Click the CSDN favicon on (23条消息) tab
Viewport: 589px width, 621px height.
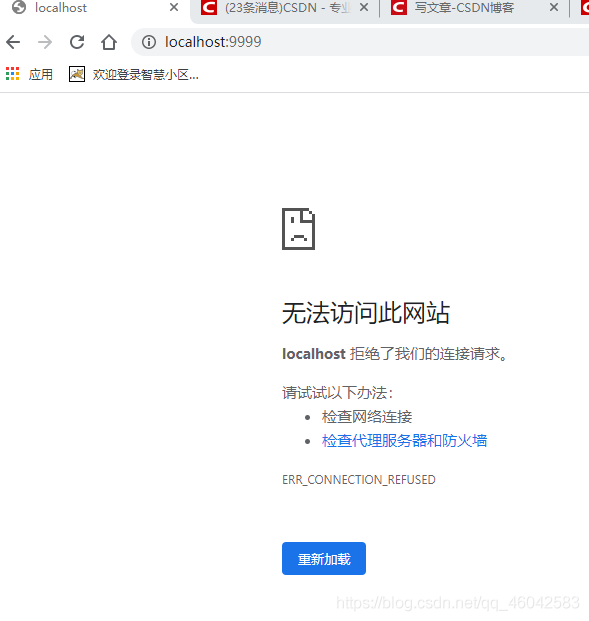208,8
